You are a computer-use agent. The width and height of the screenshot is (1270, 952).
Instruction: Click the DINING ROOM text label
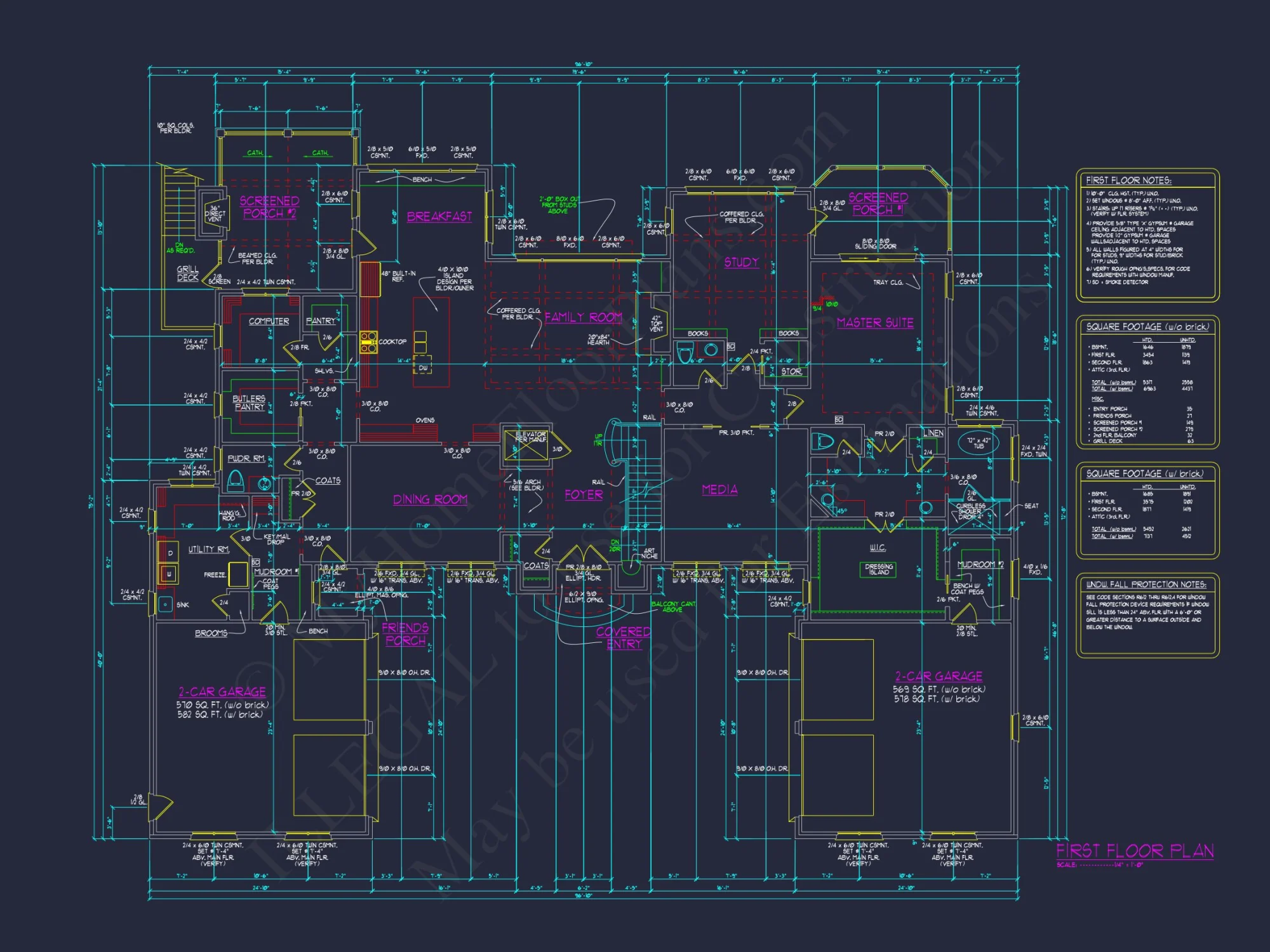tap(430, 499)
